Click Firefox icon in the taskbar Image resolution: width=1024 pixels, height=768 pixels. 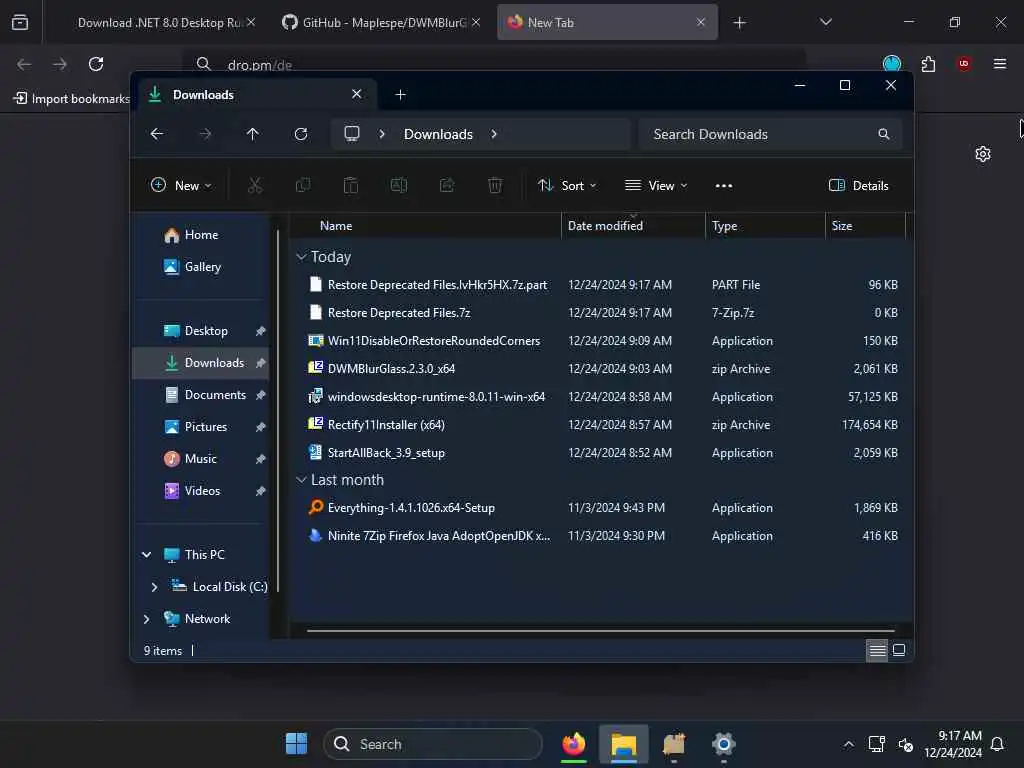(x=573, y=744)
